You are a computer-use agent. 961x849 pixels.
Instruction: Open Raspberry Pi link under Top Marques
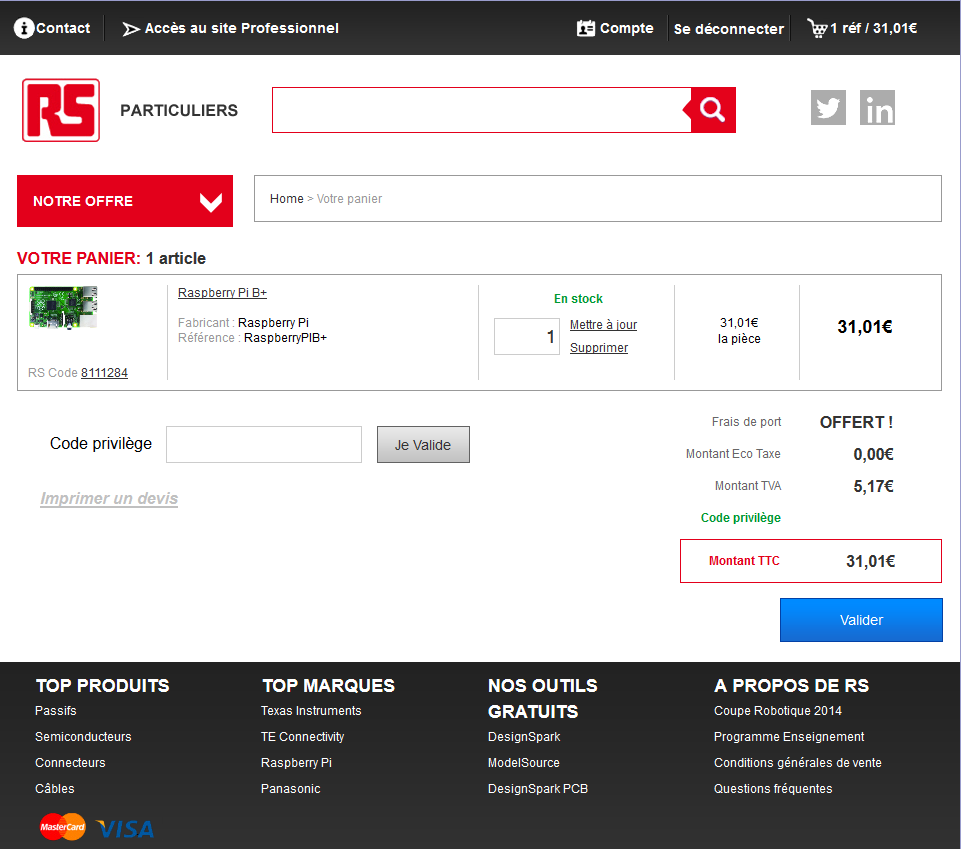point(297,763)
